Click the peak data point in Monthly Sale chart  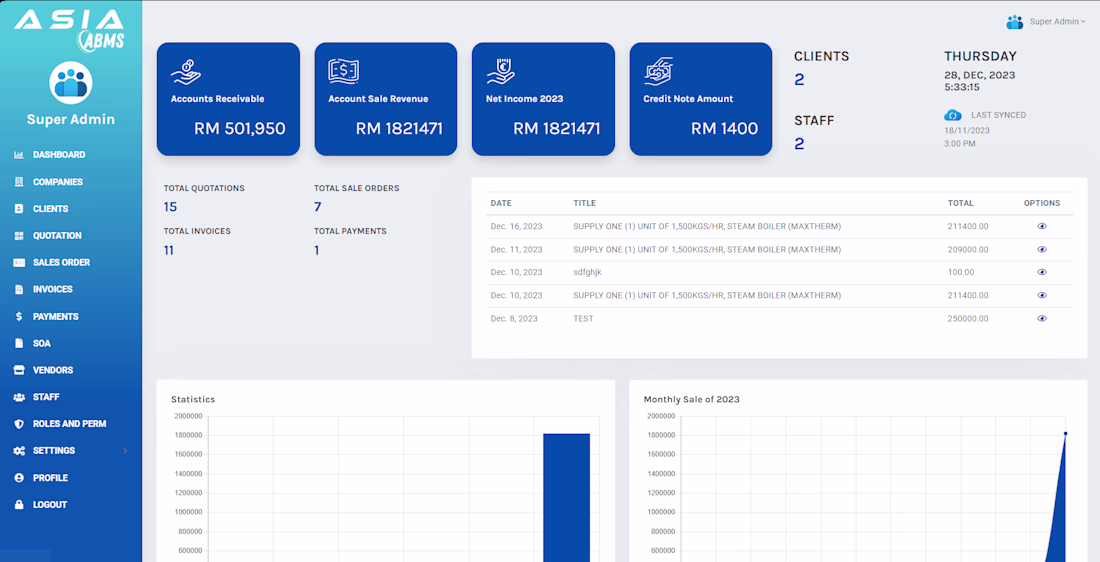point(1065,434)
